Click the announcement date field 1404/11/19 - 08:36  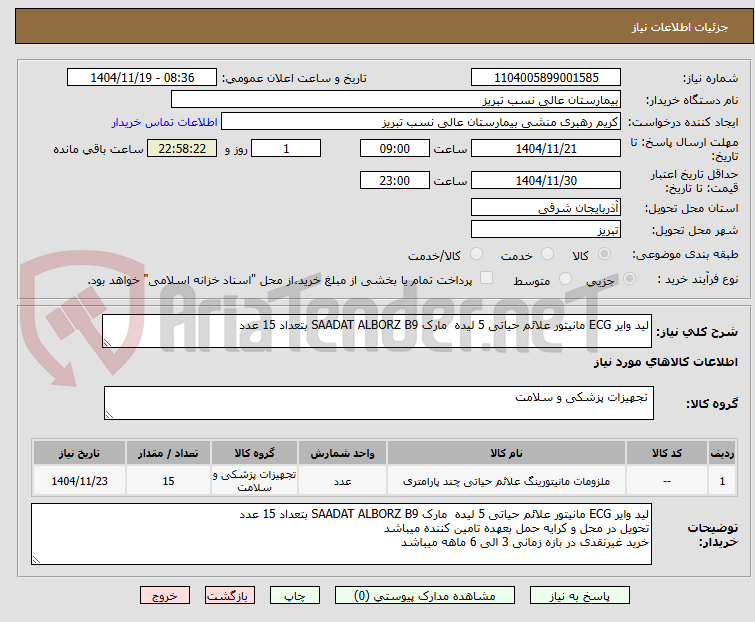pos(142,78)
